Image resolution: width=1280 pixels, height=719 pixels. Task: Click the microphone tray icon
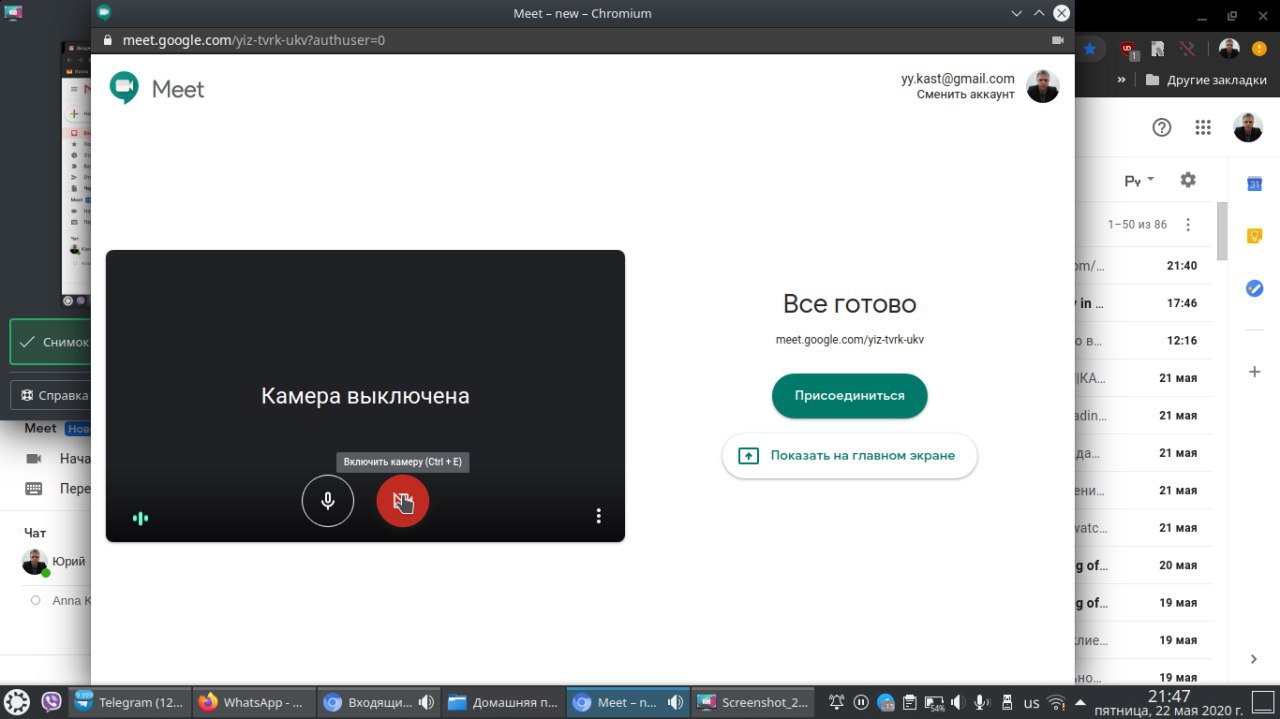982,702
